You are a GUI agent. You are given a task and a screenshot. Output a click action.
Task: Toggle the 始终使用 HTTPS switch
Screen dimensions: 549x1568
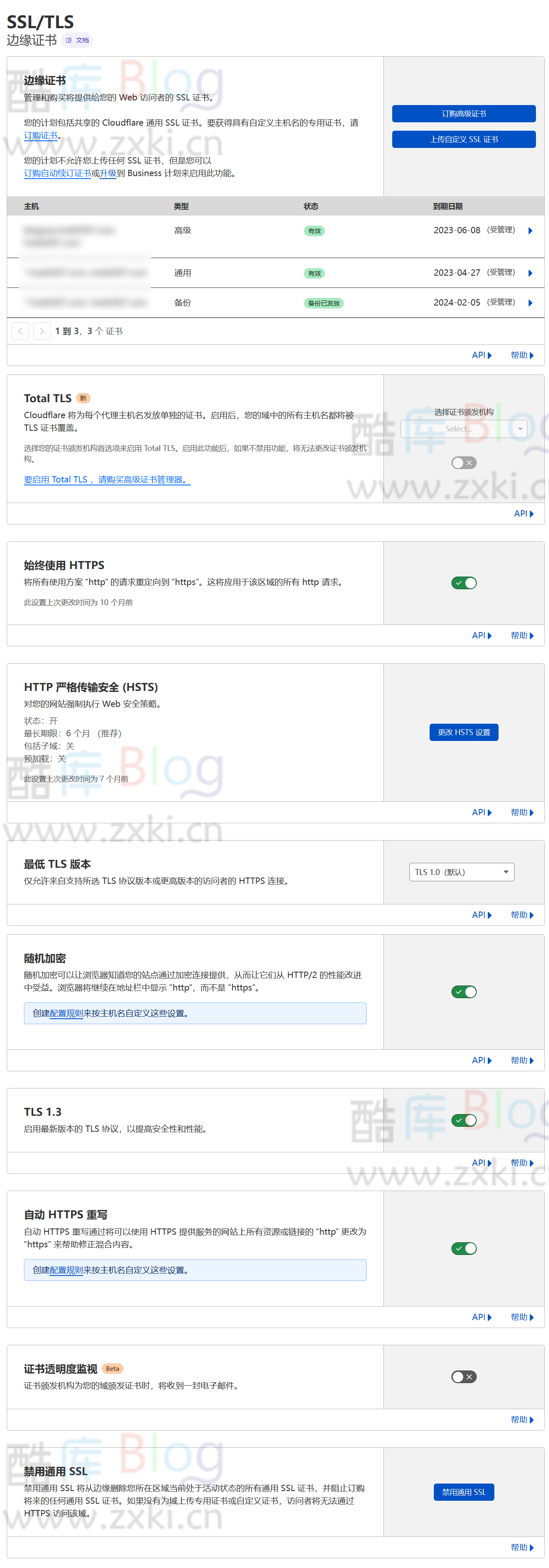point(464,583)
